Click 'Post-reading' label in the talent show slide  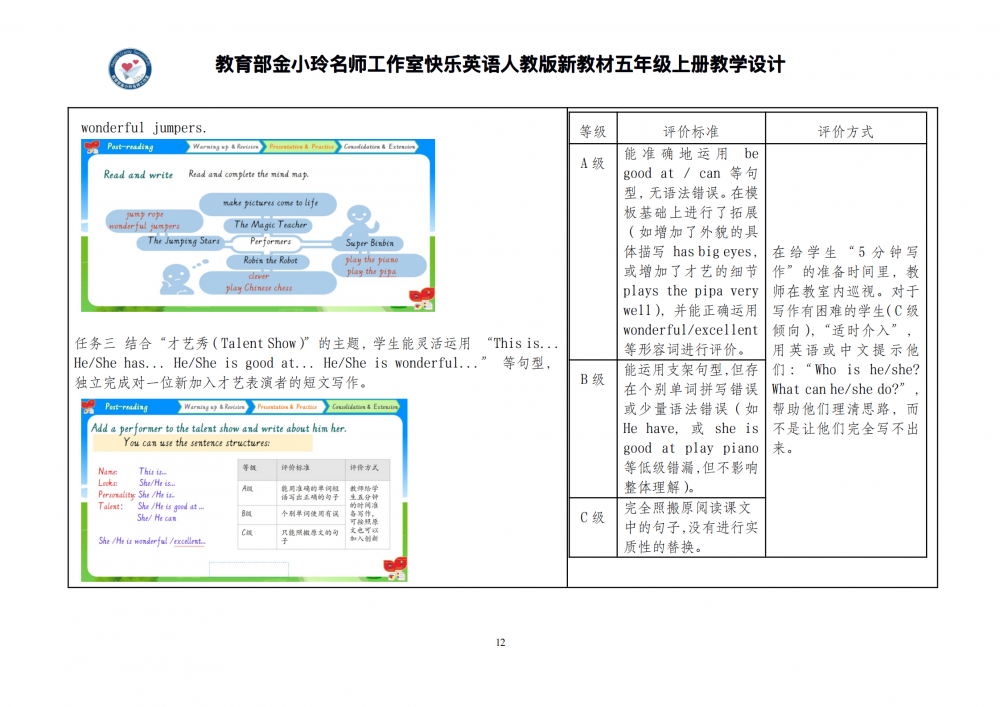(x=126, y=407)
